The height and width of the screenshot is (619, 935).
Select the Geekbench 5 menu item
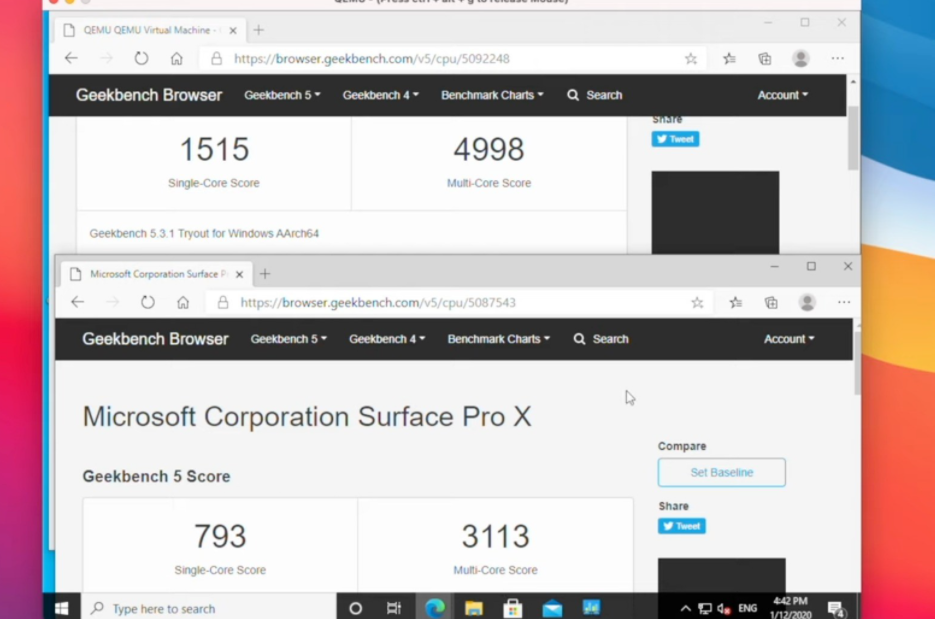[288, 339]
